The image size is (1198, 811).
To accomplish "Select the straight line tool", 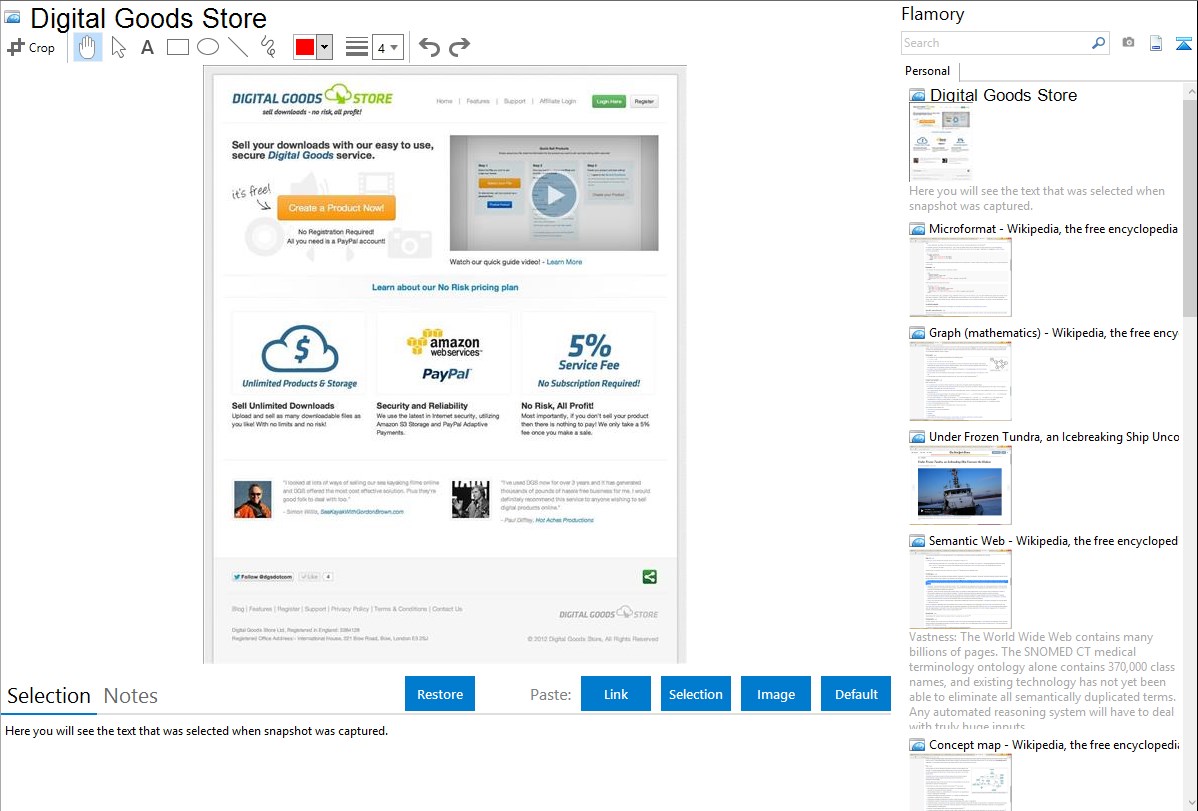I will tap(237, 47).
